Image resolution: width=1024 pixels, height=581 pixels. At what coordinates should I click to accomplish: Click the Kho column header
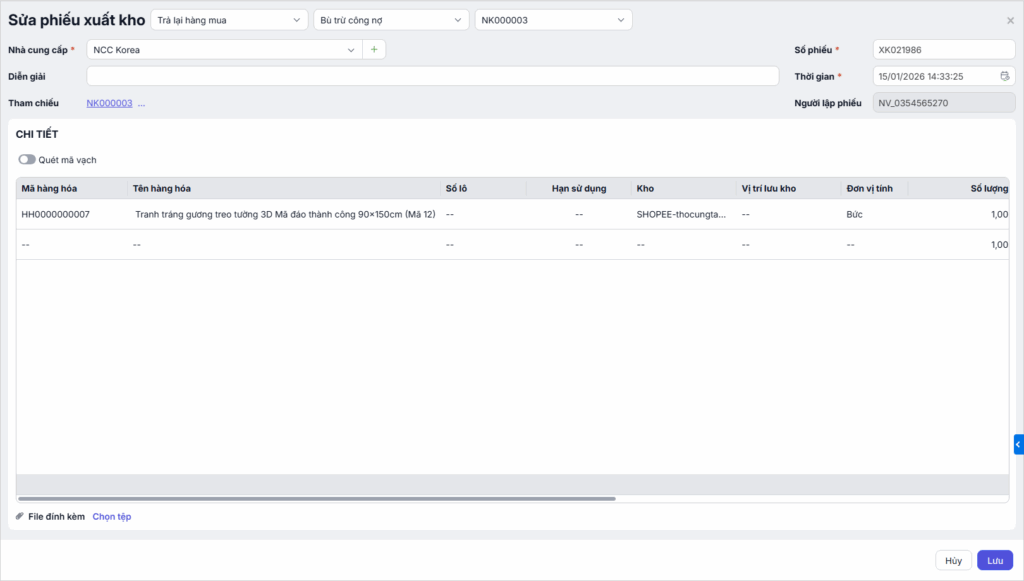[x=684, y=189]
